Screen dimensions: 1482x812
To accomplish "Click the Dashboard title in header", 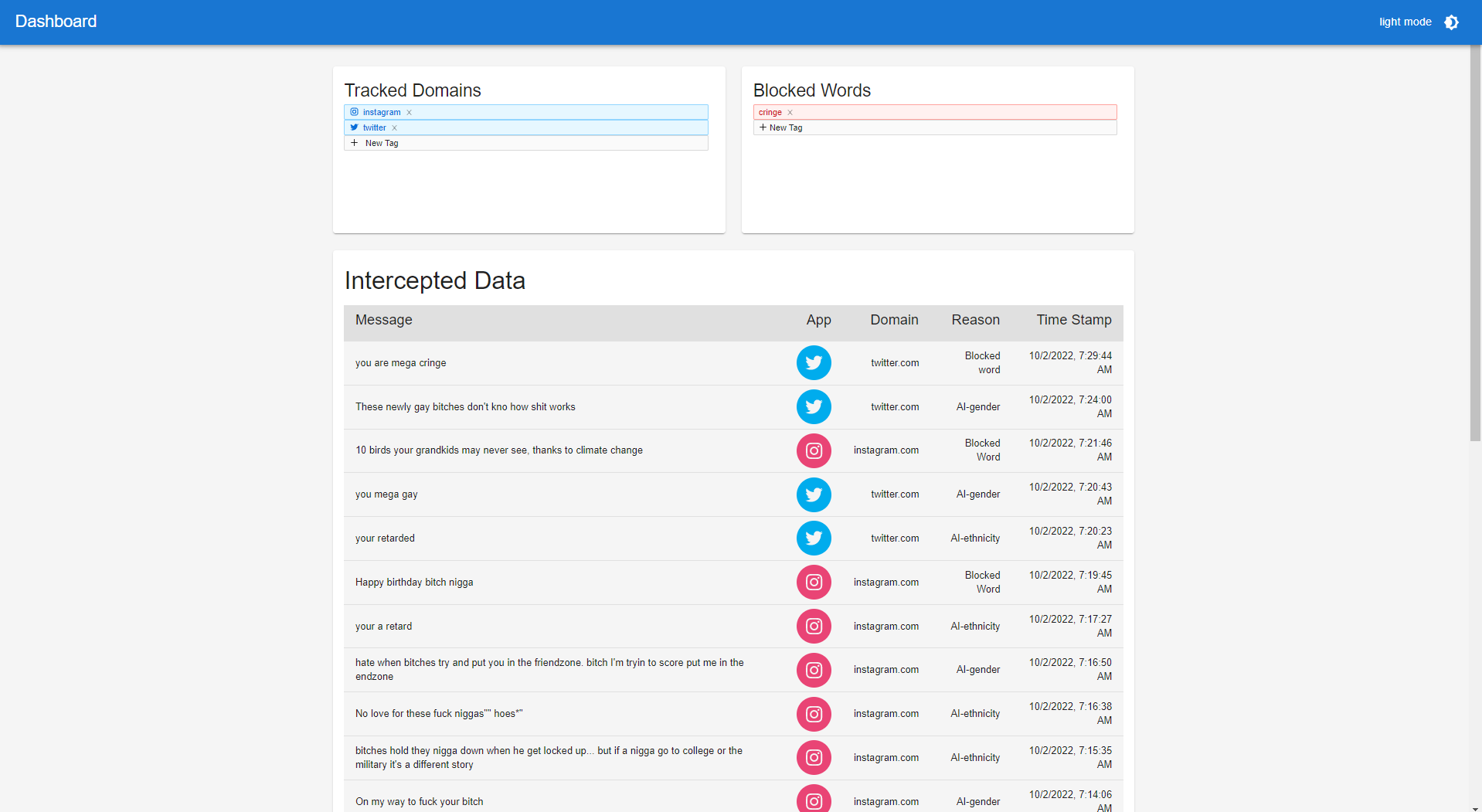I will click(x=56, y=22).
